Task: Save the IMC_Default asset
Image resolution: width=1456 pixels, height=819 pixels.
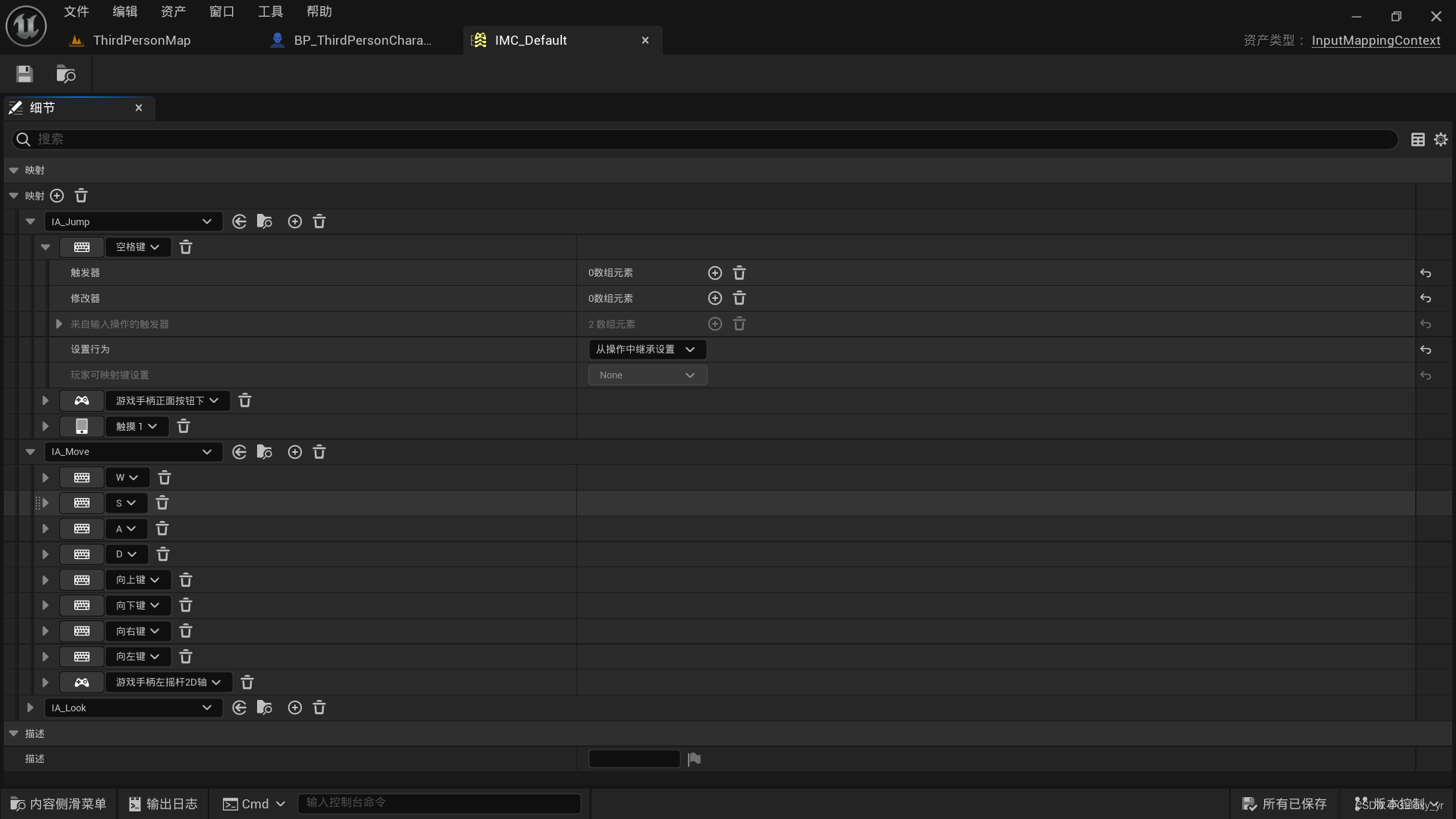Action: [x=24, y=74]
